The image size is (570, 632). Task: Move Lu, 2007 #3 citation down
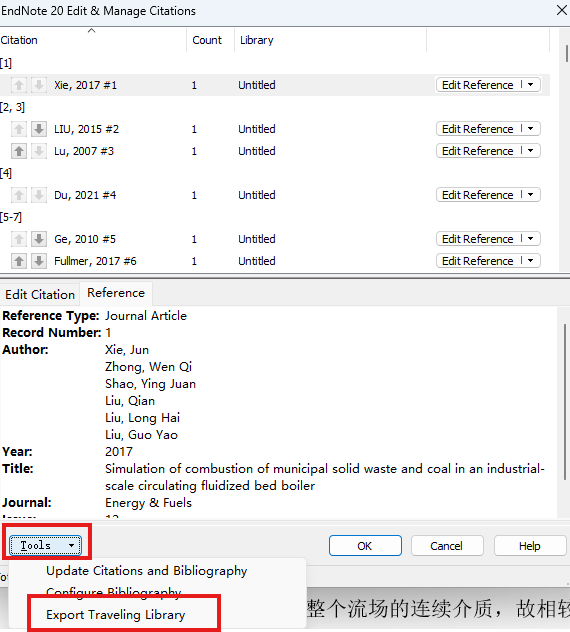click(39, 151)
